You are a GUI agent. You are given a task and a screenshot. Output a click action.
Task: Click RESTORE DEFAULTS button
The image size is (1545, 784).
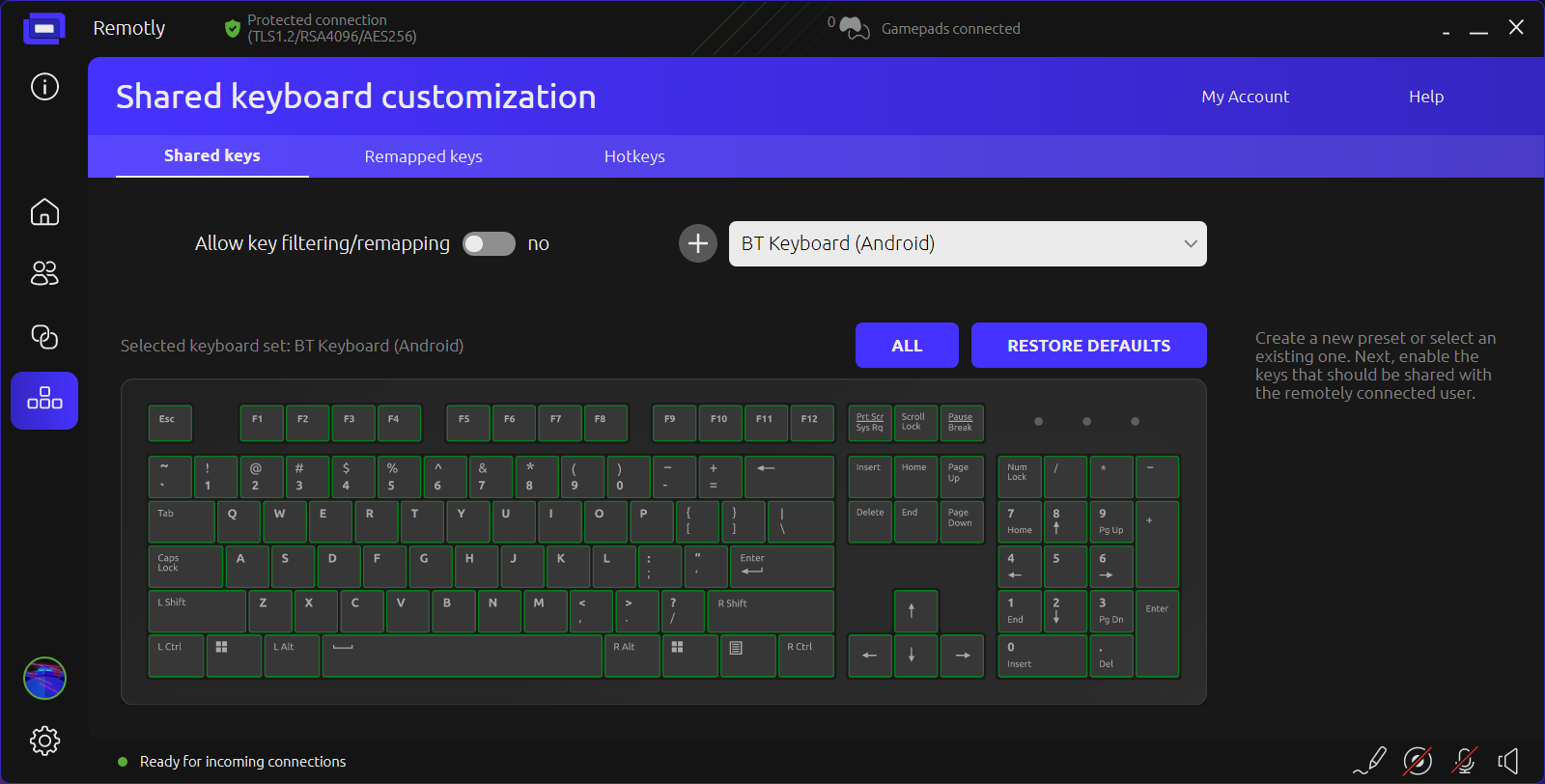tap(1088, 346)
